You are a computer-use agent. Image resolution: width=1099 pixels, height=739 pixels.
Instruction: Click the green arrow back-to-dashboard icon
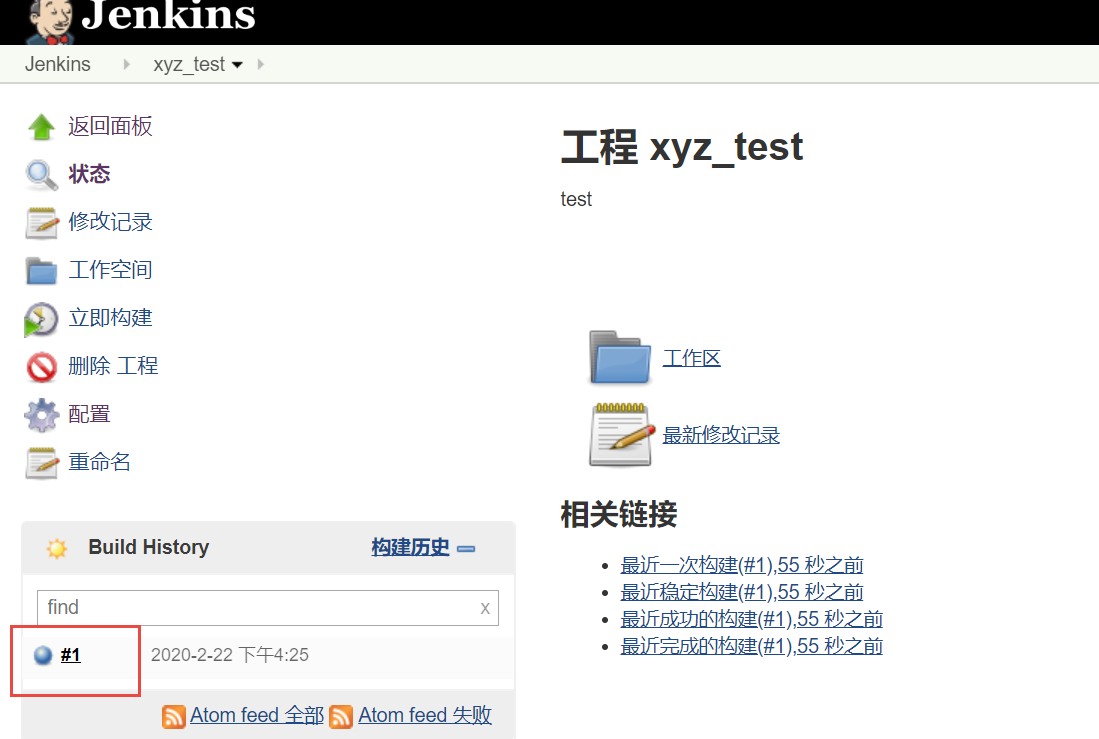click(x=41, y=127)
